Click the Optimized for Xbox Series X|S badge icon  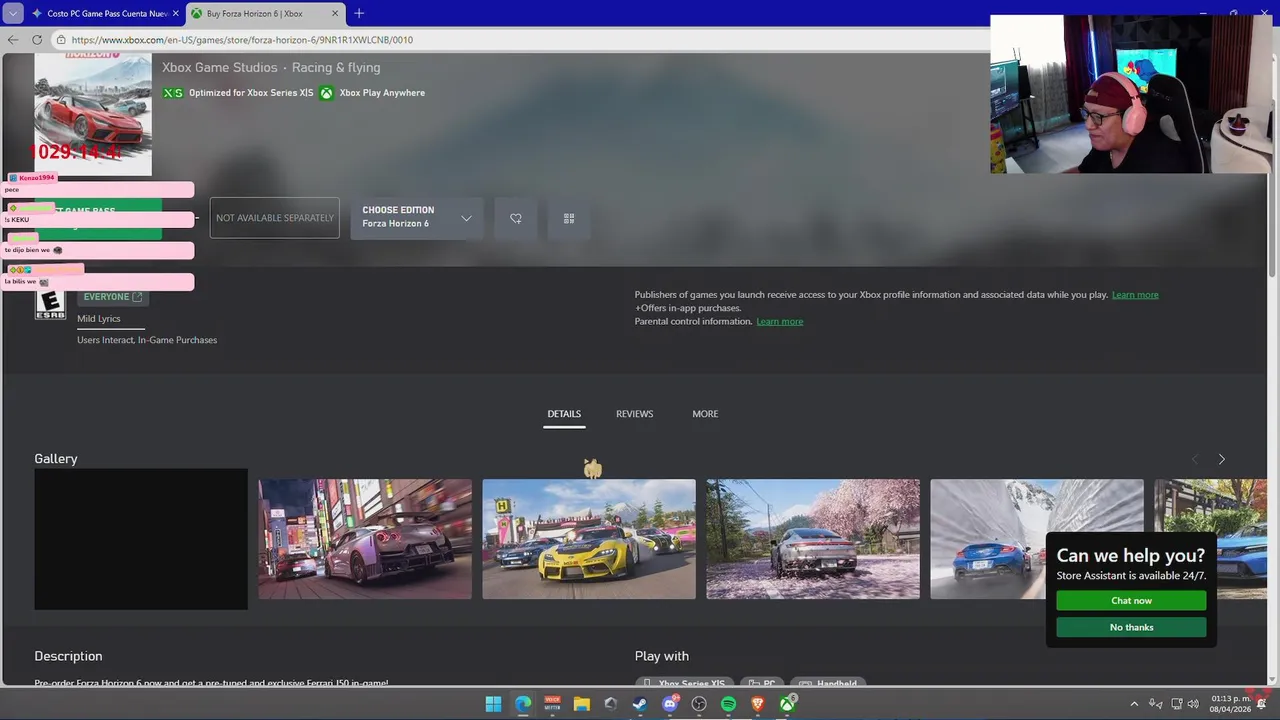[x=173, y=93]
